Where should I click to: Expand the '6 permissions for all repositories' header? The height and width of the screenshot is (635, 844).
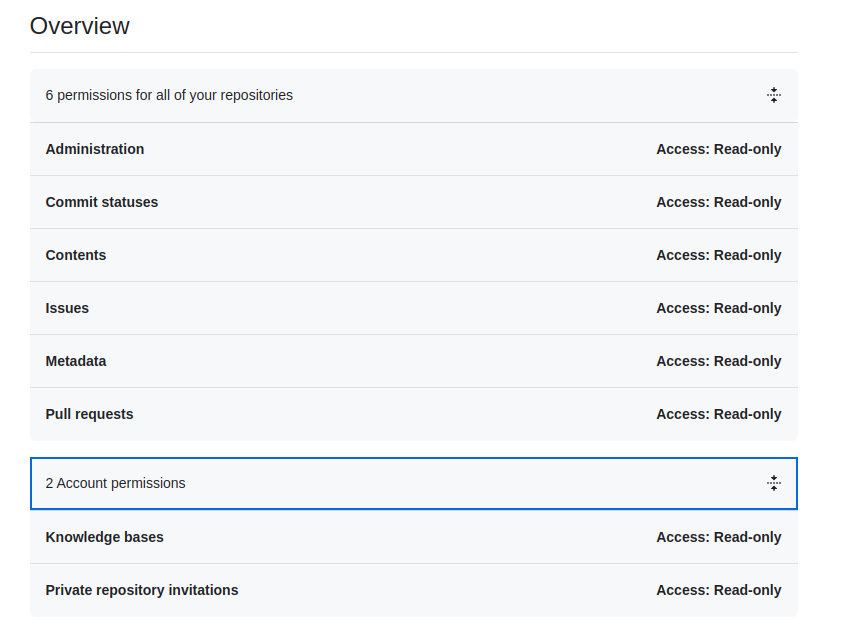(x=169, y=96)
